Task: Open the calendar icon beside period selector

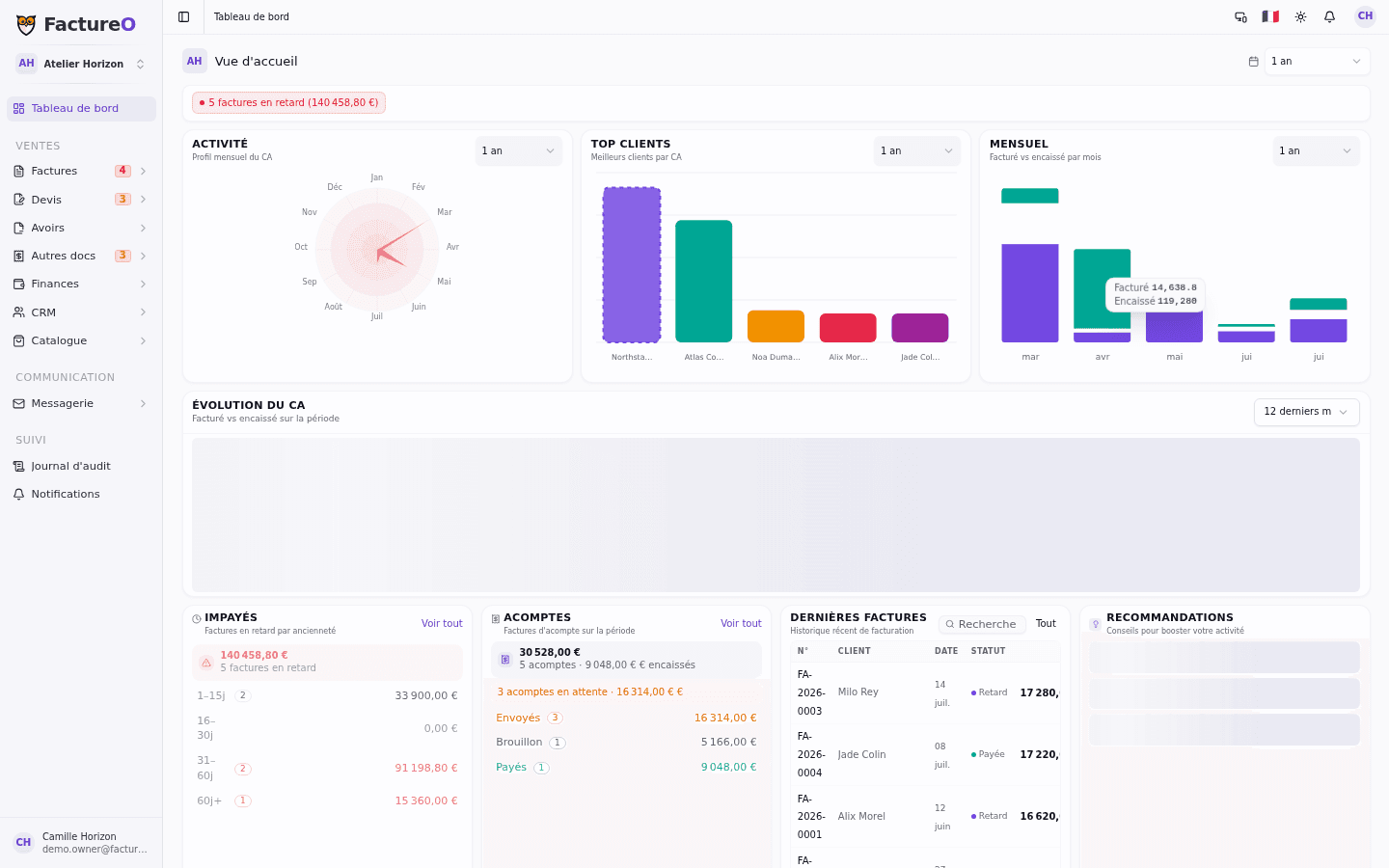Action: point(1253,61)
